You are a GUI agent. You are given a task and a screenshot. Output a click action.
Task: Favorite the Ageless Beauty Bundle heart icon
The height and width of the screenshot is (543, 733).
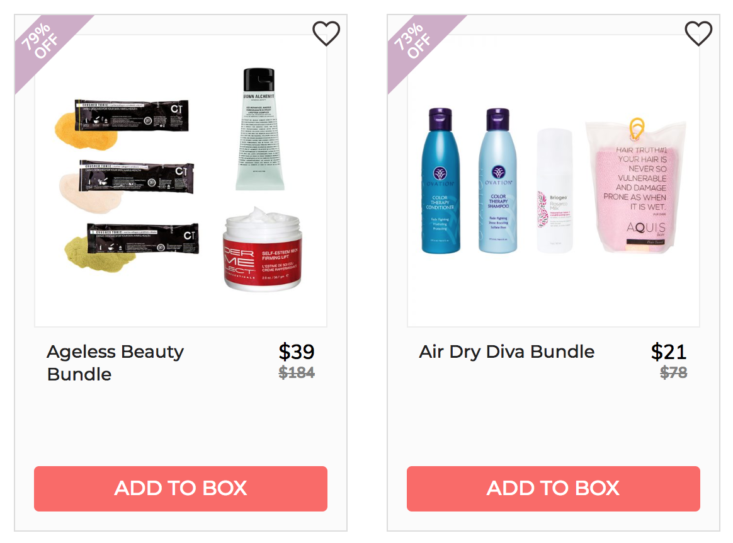[x=326, y=34]
